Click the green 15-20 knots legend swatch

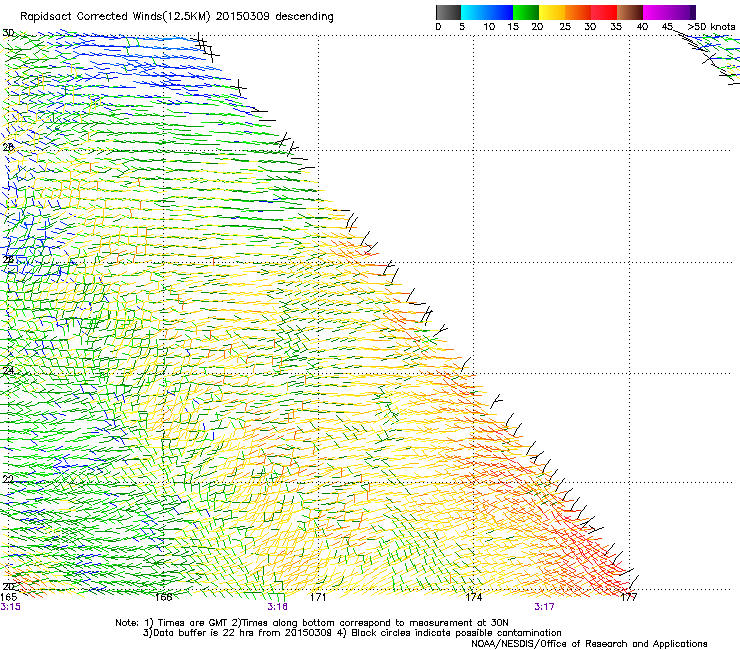pyautogui.click(x=526, y=12)
